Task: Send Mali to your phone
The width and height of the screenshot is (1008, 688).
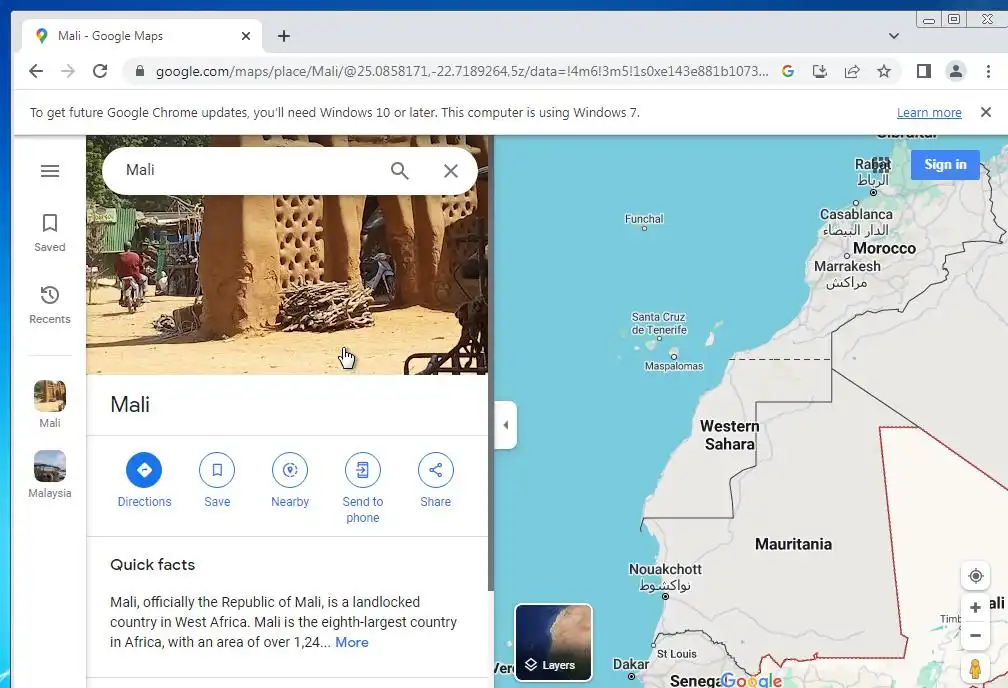Action: pyautogui.click(x=363, y=489)
